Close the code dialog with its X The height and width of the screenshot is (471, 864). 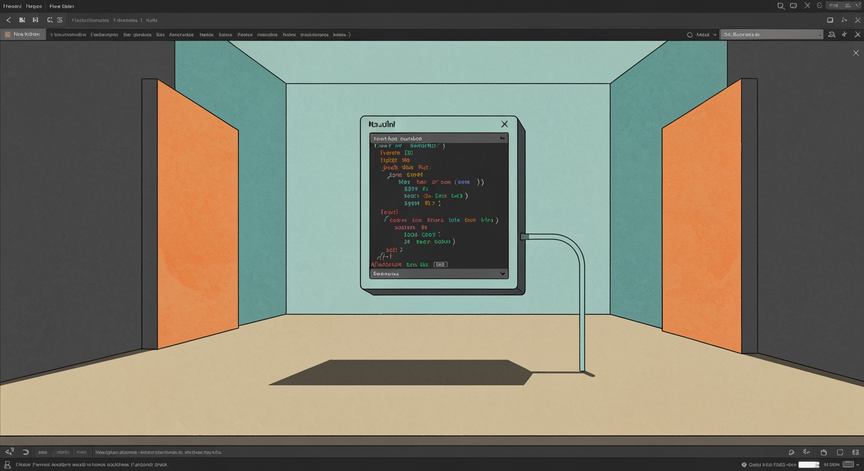pos(504,124)
